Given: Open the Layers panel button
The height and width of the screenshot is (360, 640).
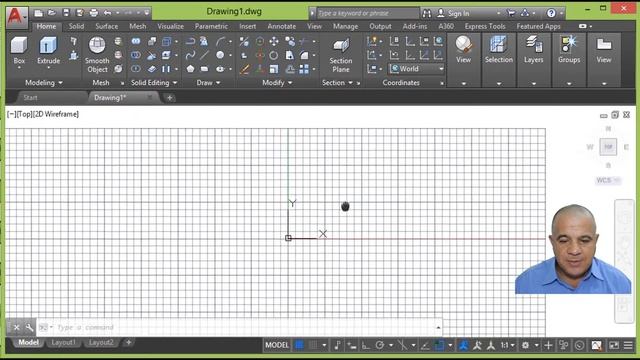Looking at the screenshot, I should point(533,50).
